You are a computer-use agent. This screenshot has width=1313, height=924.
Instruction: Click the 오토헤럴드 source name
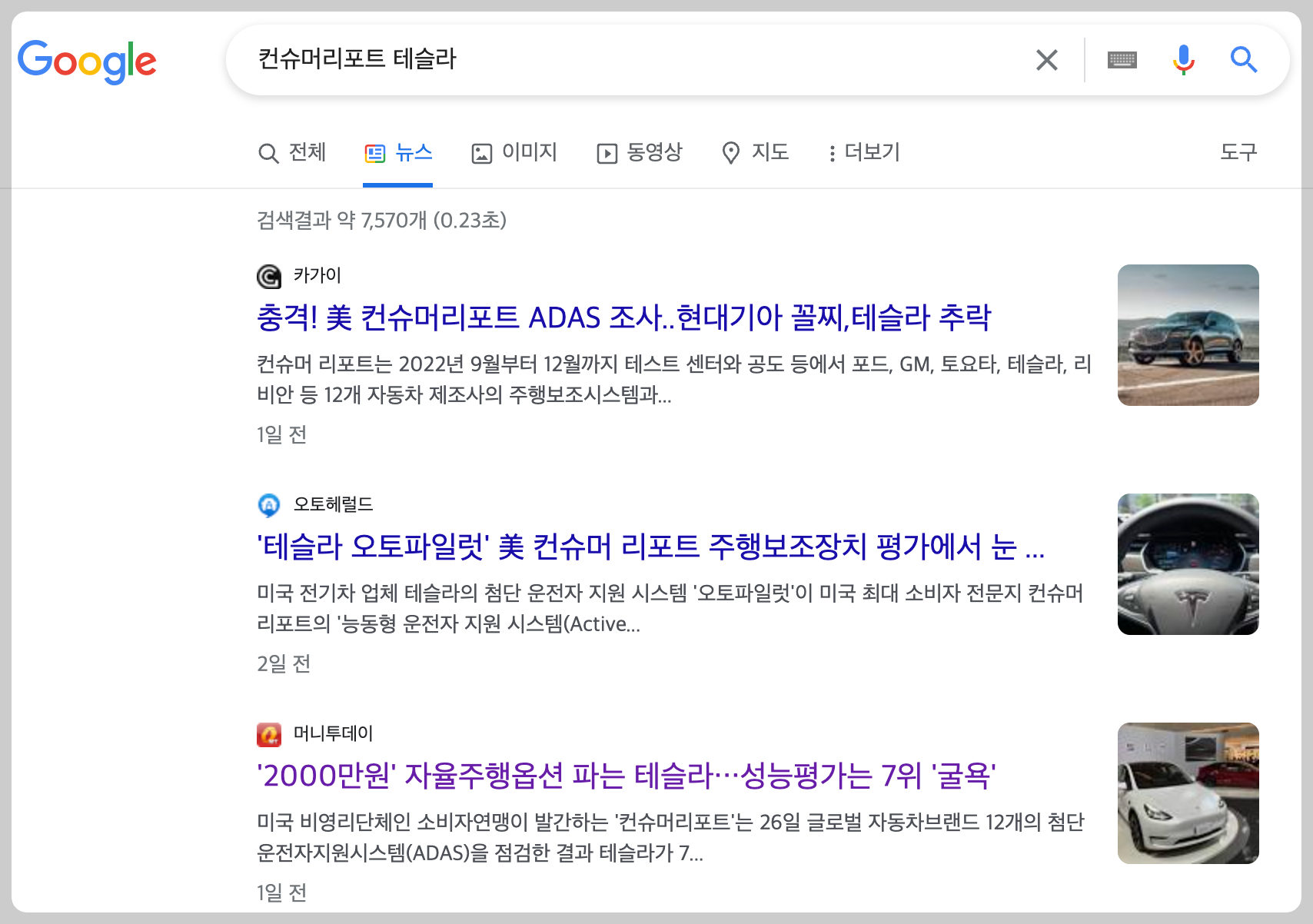(x=333, y=504)
